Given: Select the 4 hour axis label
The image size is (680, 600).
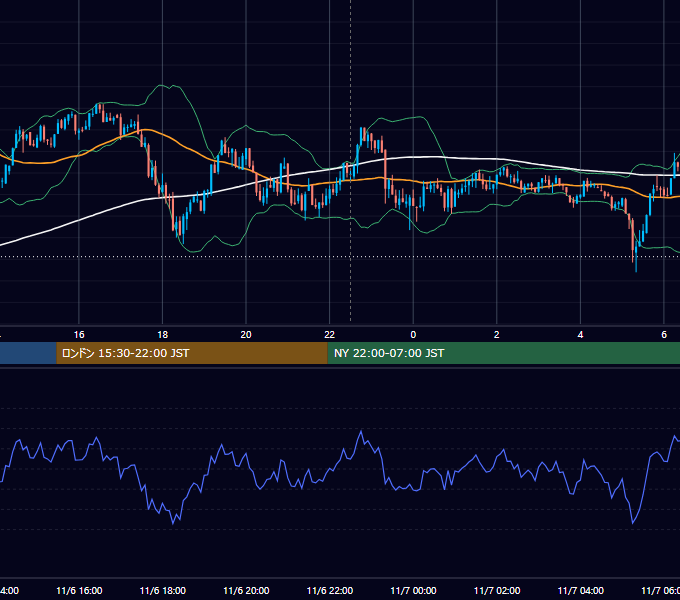Looking at the screenshot, I should click(580, 335).
